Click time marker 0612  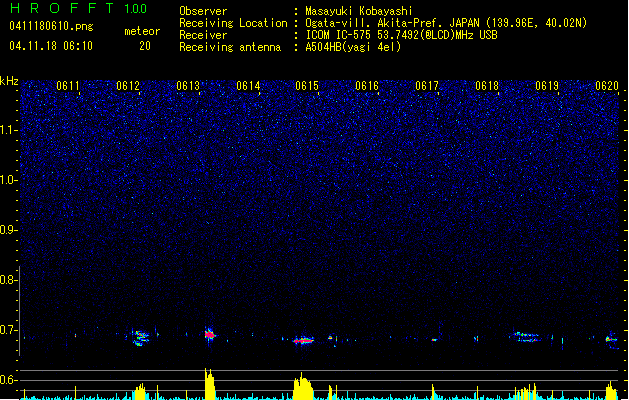click(128, 86)
